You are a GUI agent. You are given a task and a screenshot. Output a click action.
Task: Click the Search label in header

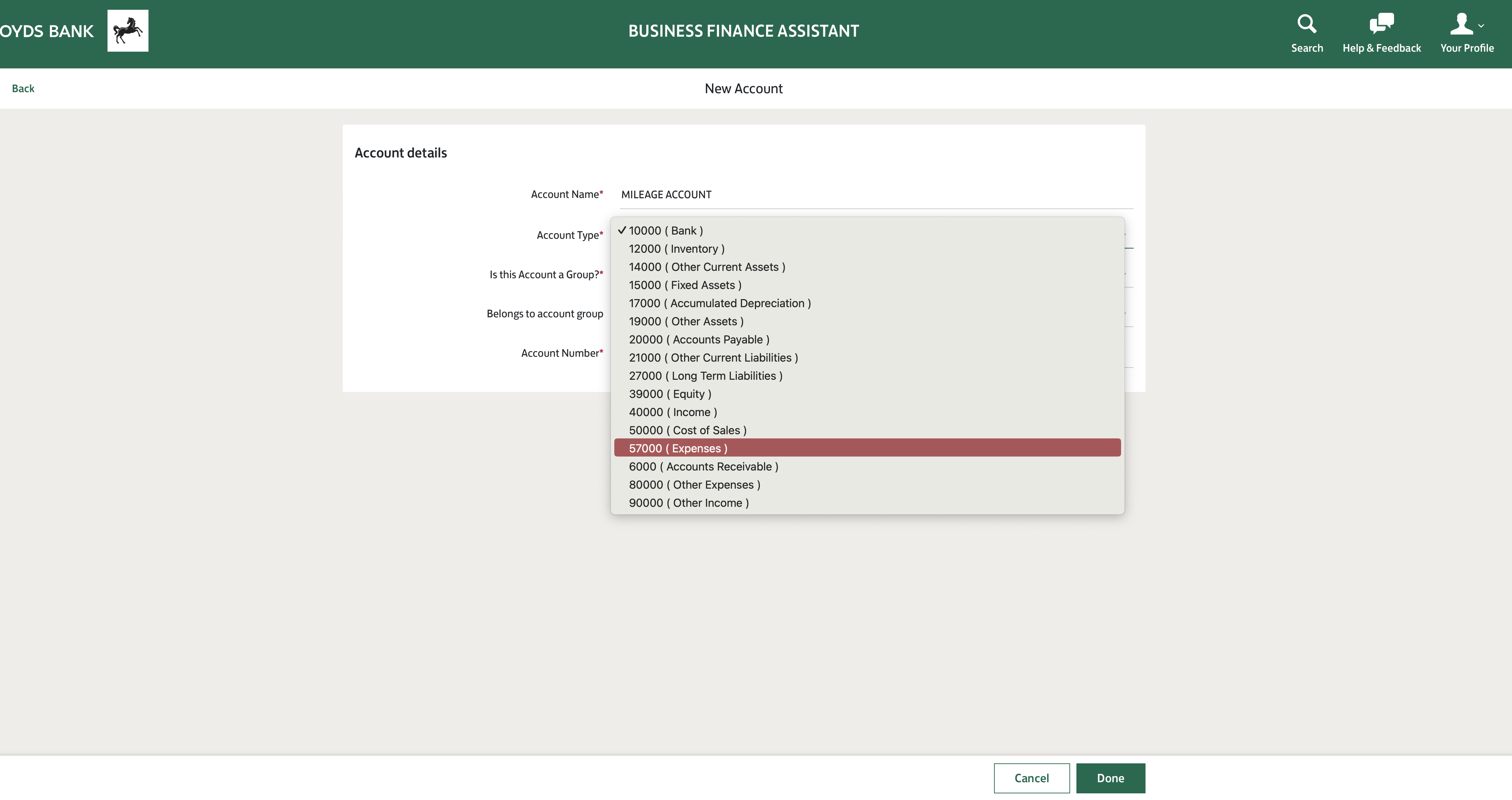click(x=1306, y=49)
